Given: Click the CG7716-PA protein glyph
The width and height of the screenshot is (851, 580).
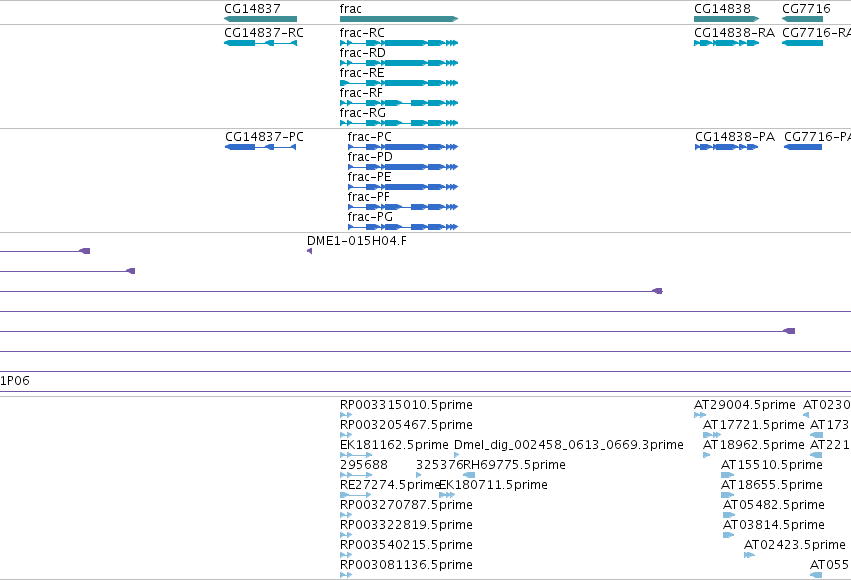Looking at the screenshot, I should coord(803,147).
